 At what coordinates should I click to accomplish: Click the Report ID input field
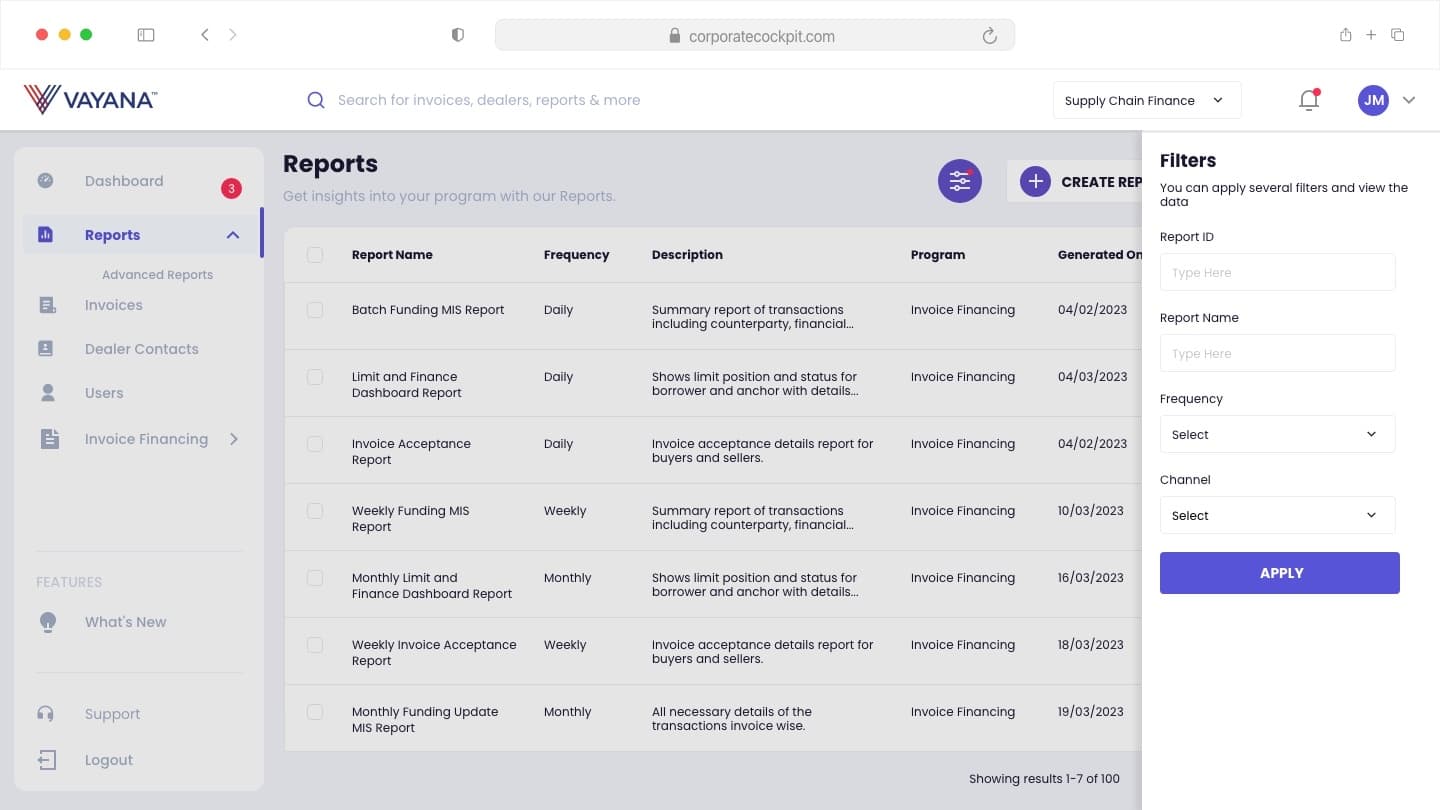(x=1277, y=272)
